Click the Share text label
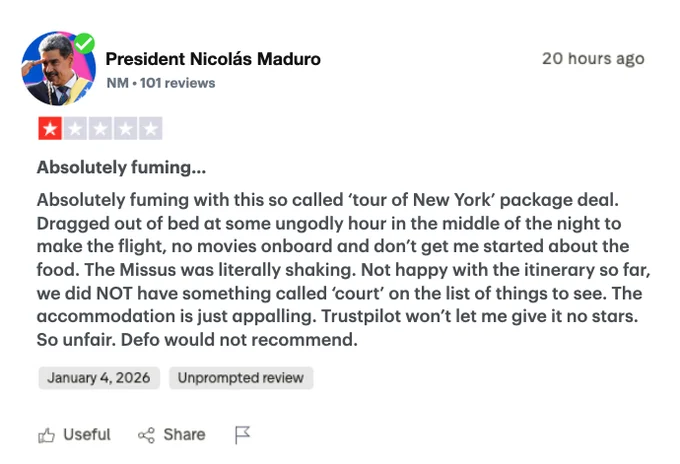This screenshot has height=464, width=680. coord(184,434)
